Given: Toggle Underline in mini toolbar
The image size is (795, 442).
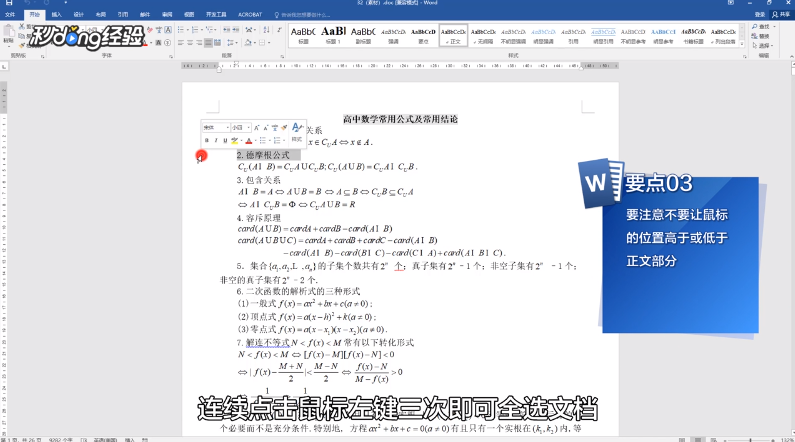Looking at the screenshot, I should point(225,140).
